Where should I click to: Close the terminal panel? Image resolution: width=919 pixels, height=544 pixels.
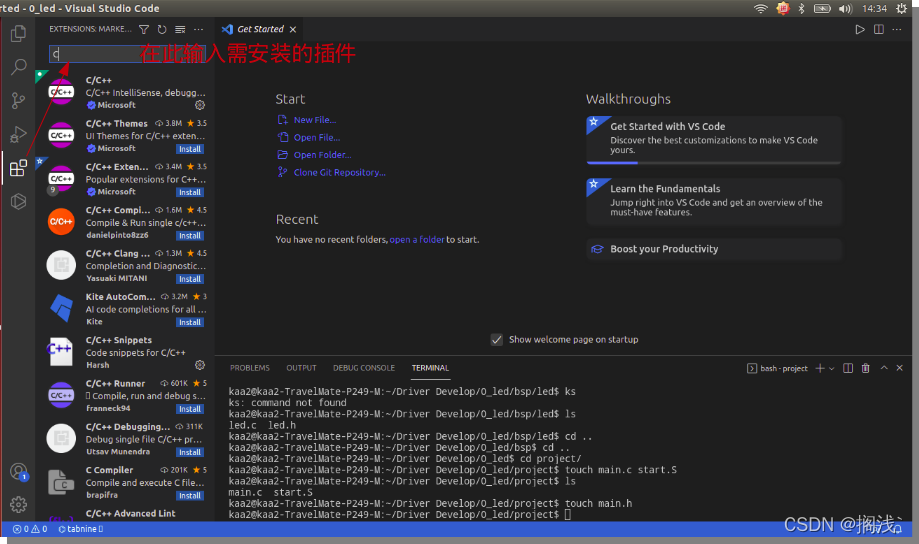click(900, 368)
